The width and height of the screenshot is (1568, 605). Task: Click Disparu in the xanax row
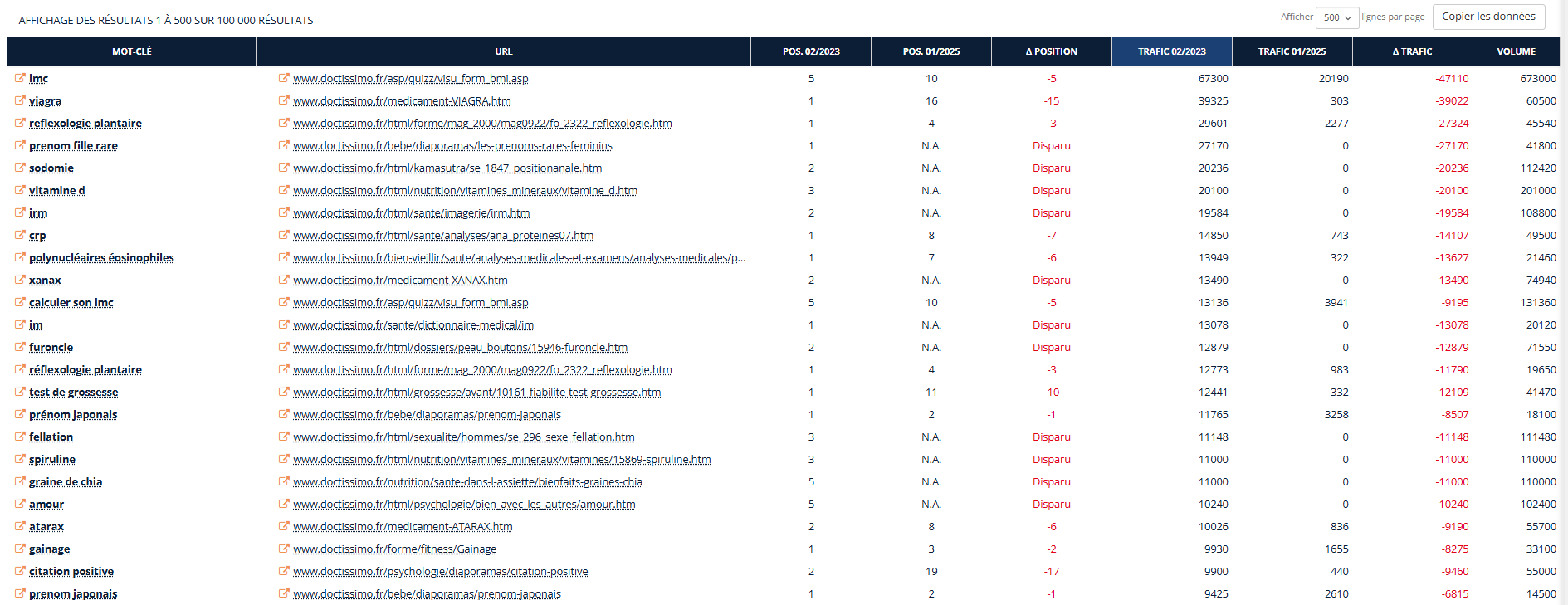(1052, 280)
